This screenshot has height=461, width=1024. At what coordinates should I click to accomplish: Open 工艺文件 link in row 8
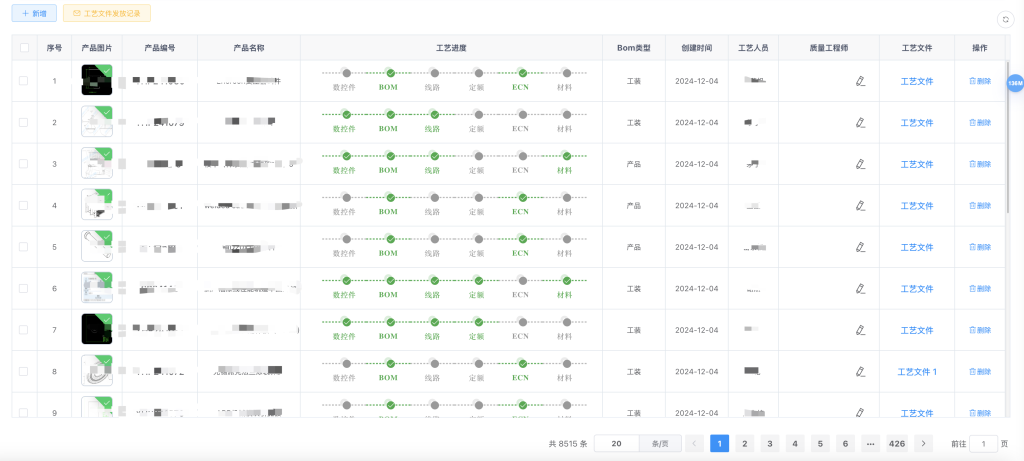[x=917, y=371]
